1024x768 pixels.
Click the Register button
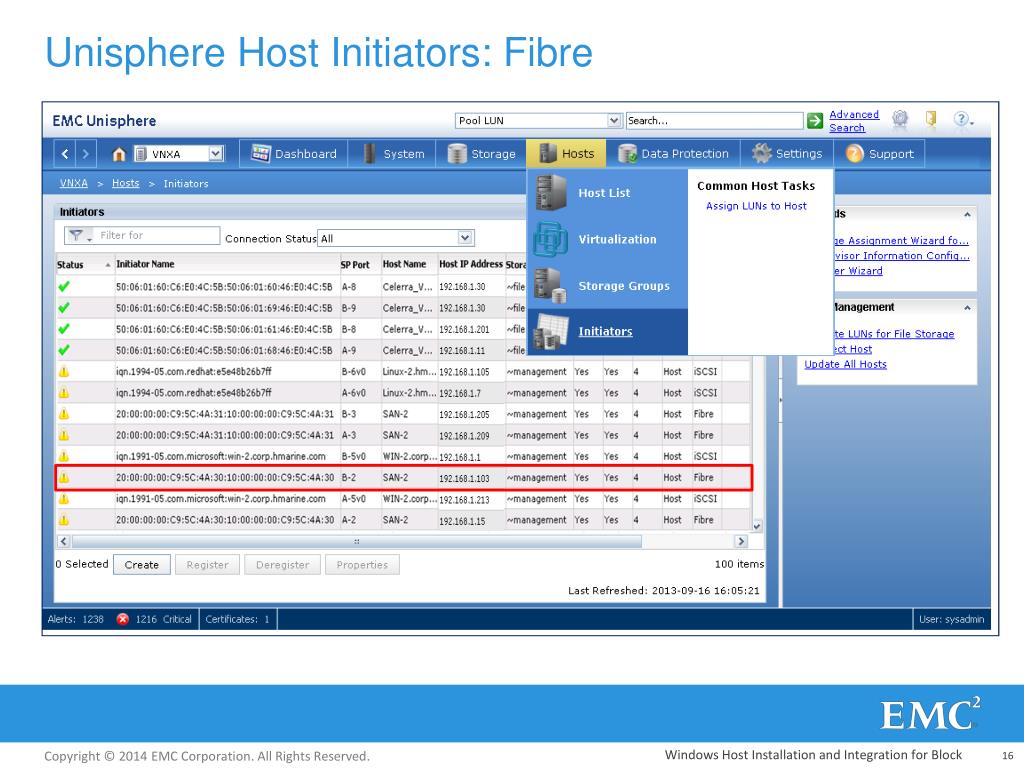coord(207,565)
